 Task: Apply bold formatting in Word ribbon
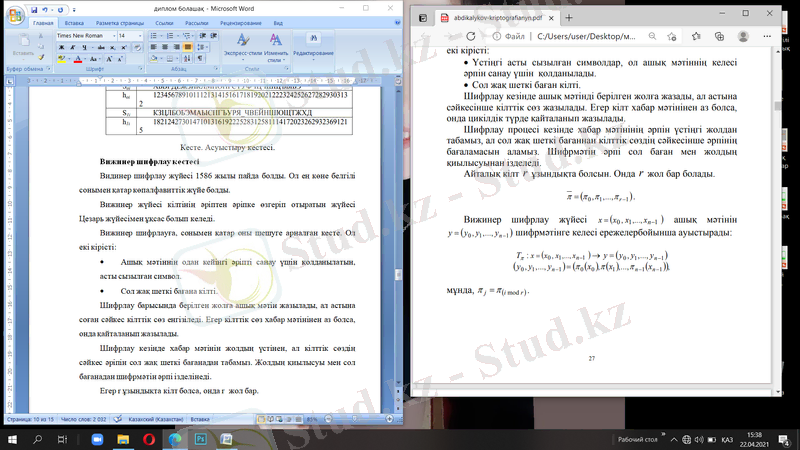point(60,48)
